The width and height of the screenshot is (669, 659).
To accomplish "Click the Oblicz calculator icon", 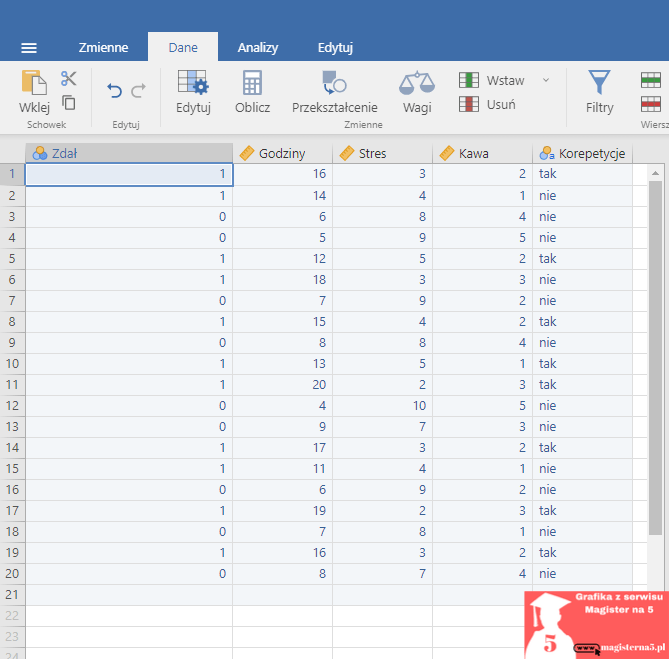I will point(252,91).
